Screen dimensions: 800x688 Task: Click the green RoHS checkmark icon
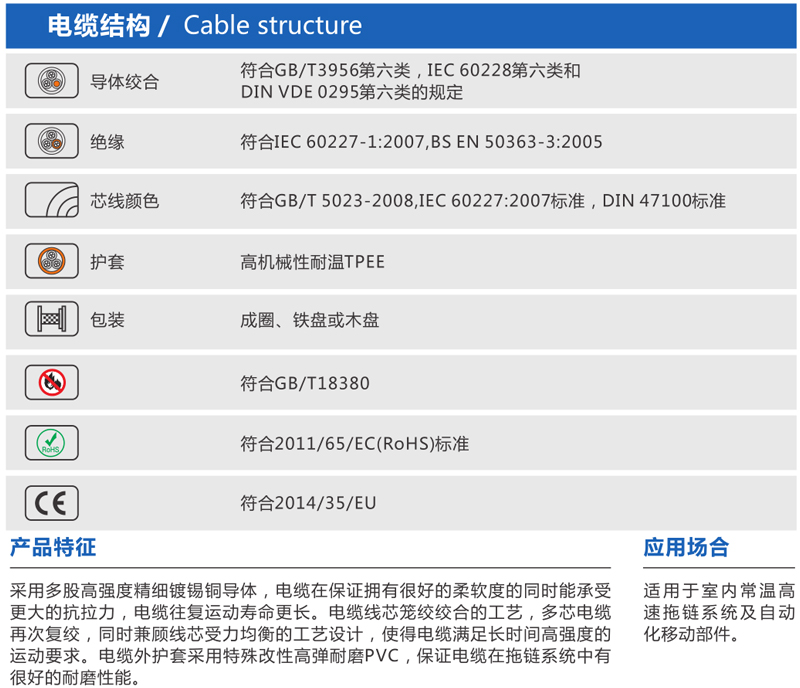tap(51, 442)
